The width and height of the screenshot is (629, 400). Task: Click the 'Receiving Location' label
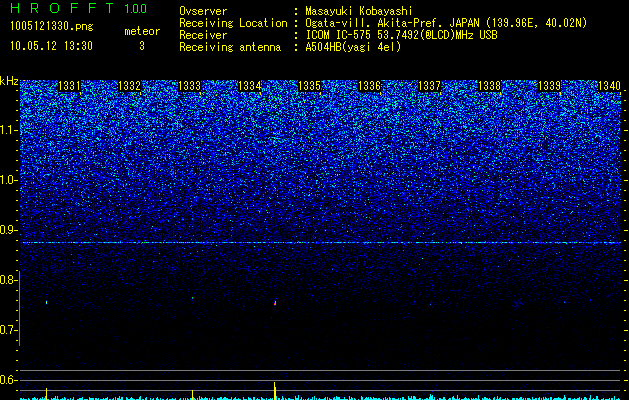coord(233,24)
